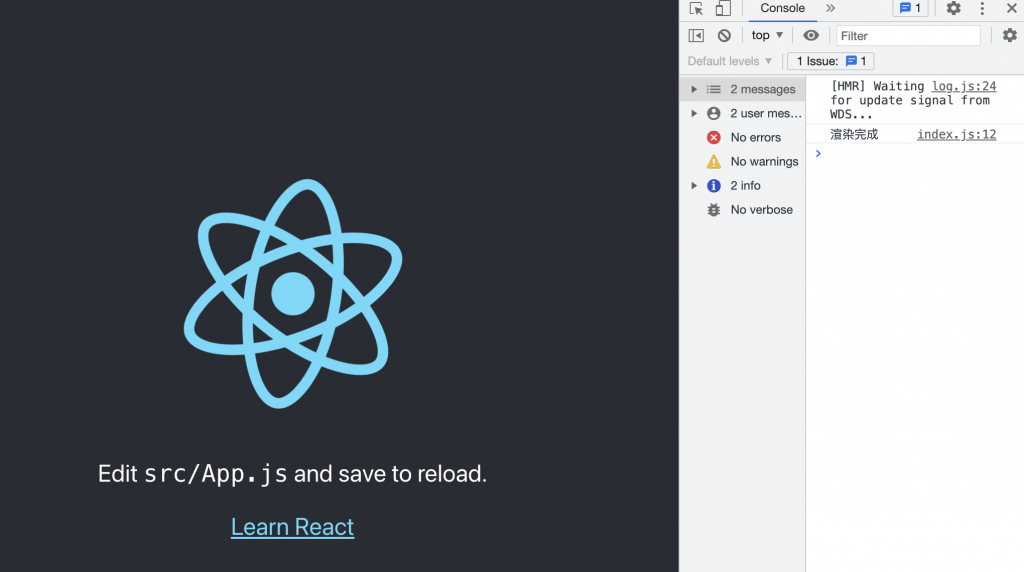Click the 1 Issue button
1024x572 pixels.
831,61
